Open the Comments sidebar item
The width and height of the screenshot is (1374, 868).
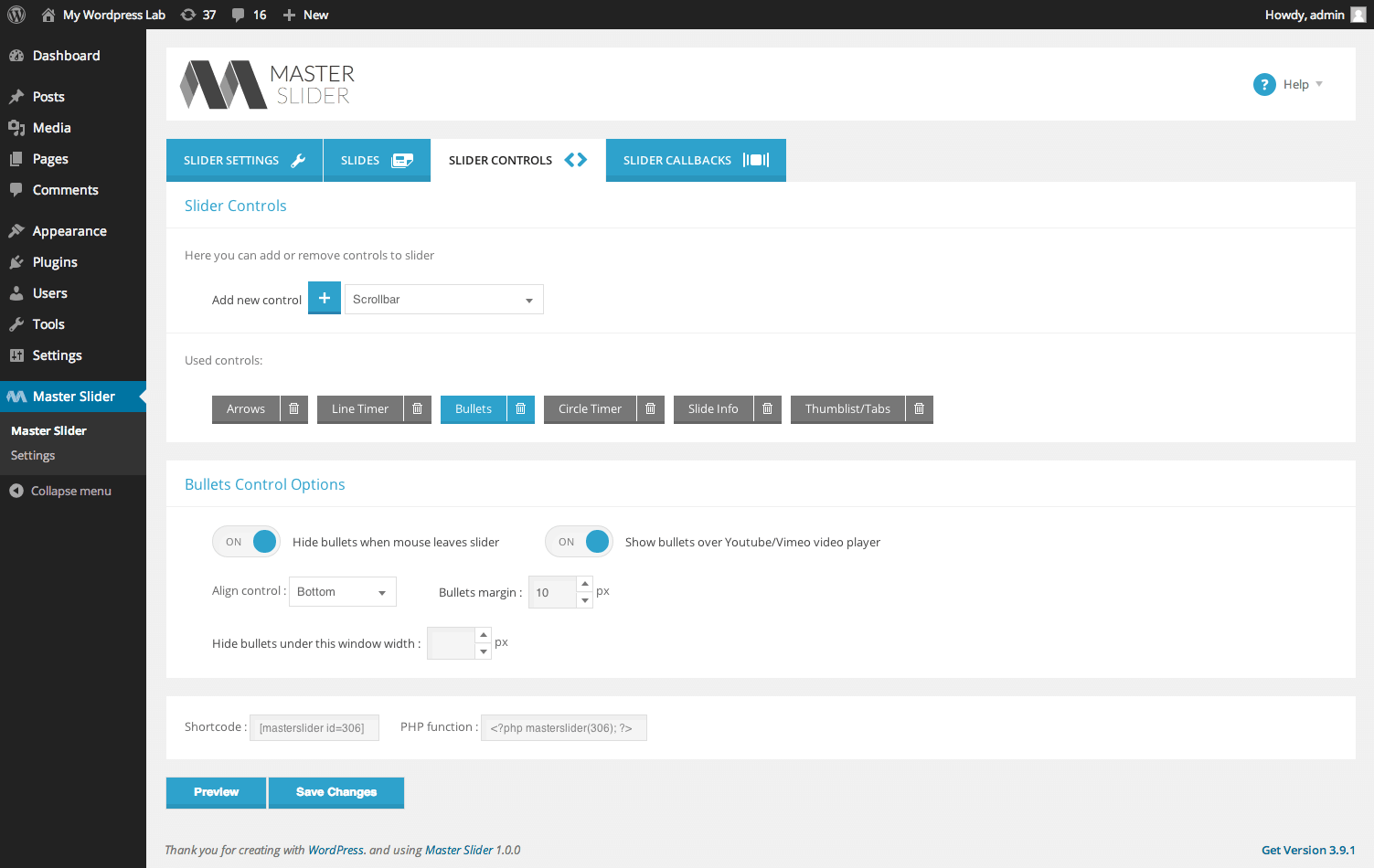coord(73,190)
